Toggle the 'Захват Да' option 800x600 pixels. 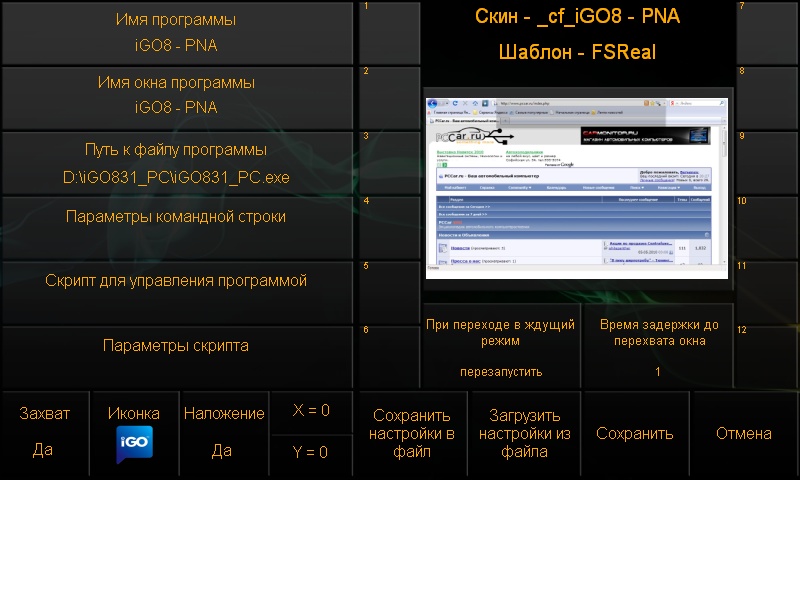pos(45,433)
